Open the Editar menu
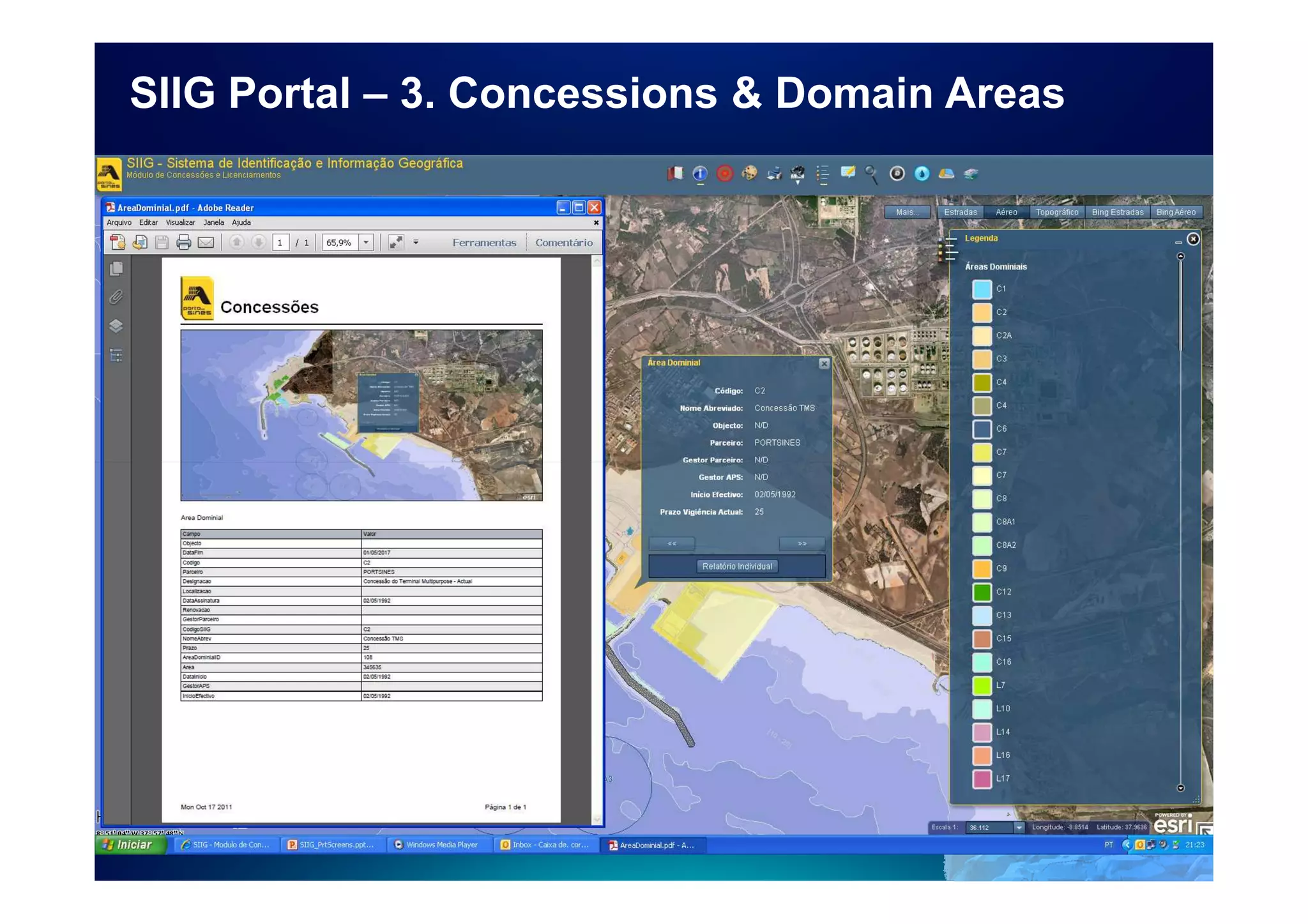 148,223
